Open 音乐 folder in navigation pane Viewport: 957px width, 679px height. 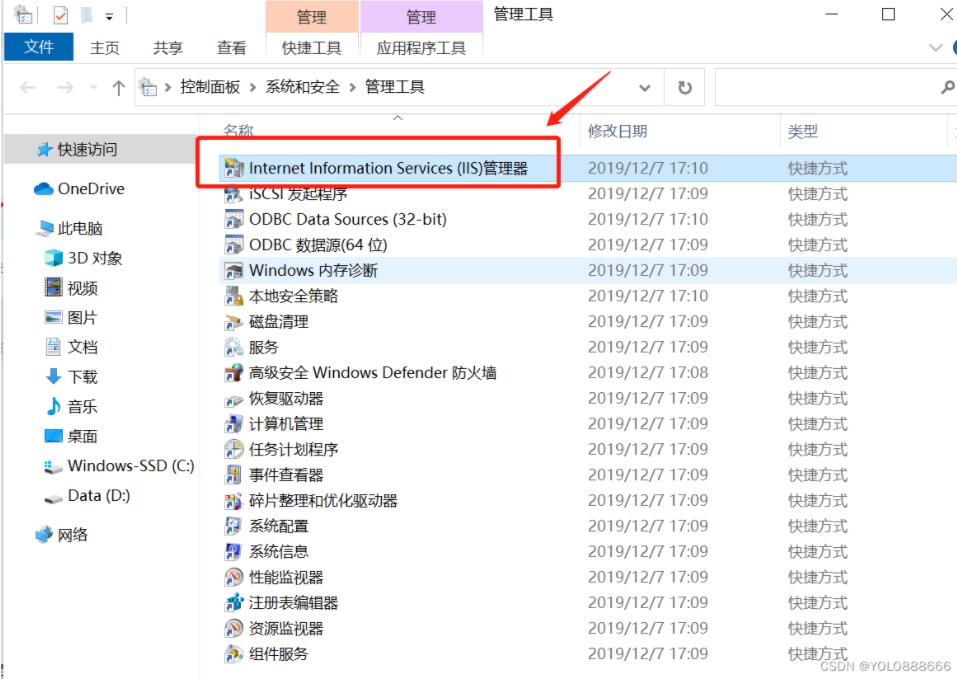click(x=82, y=407)
